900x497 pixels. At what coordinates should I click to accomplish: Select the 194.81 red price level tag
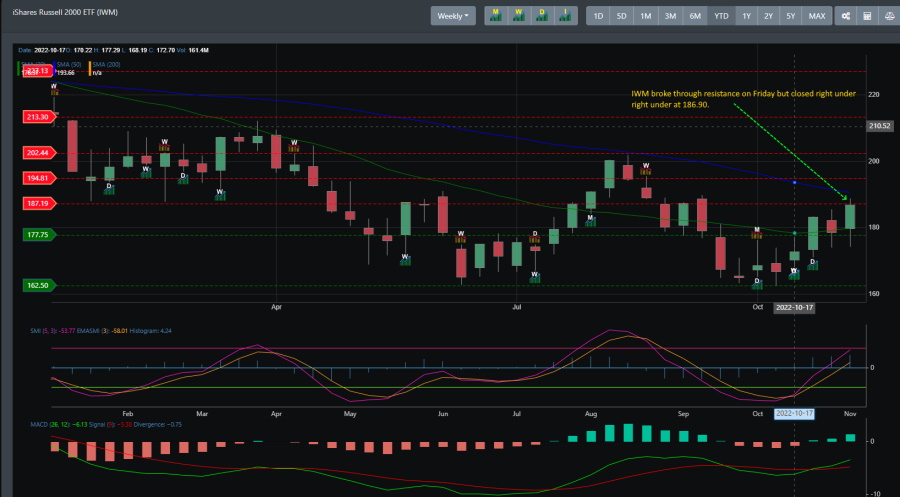click(39, 178)
